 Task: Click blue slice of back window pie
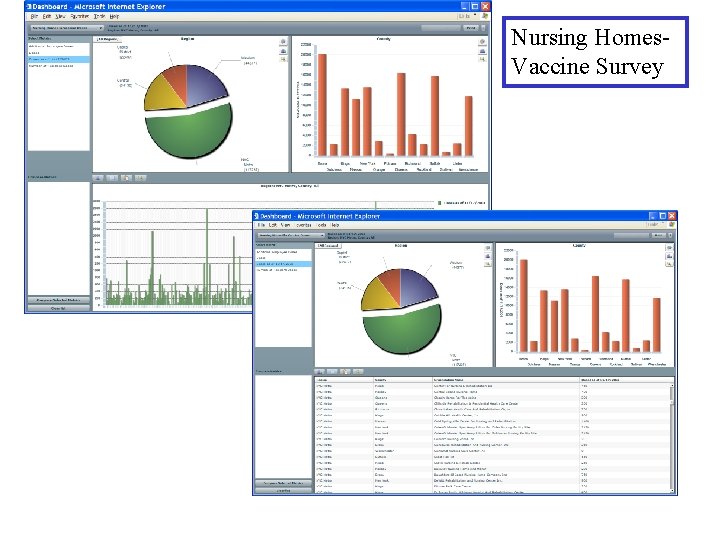coord(205,85)
